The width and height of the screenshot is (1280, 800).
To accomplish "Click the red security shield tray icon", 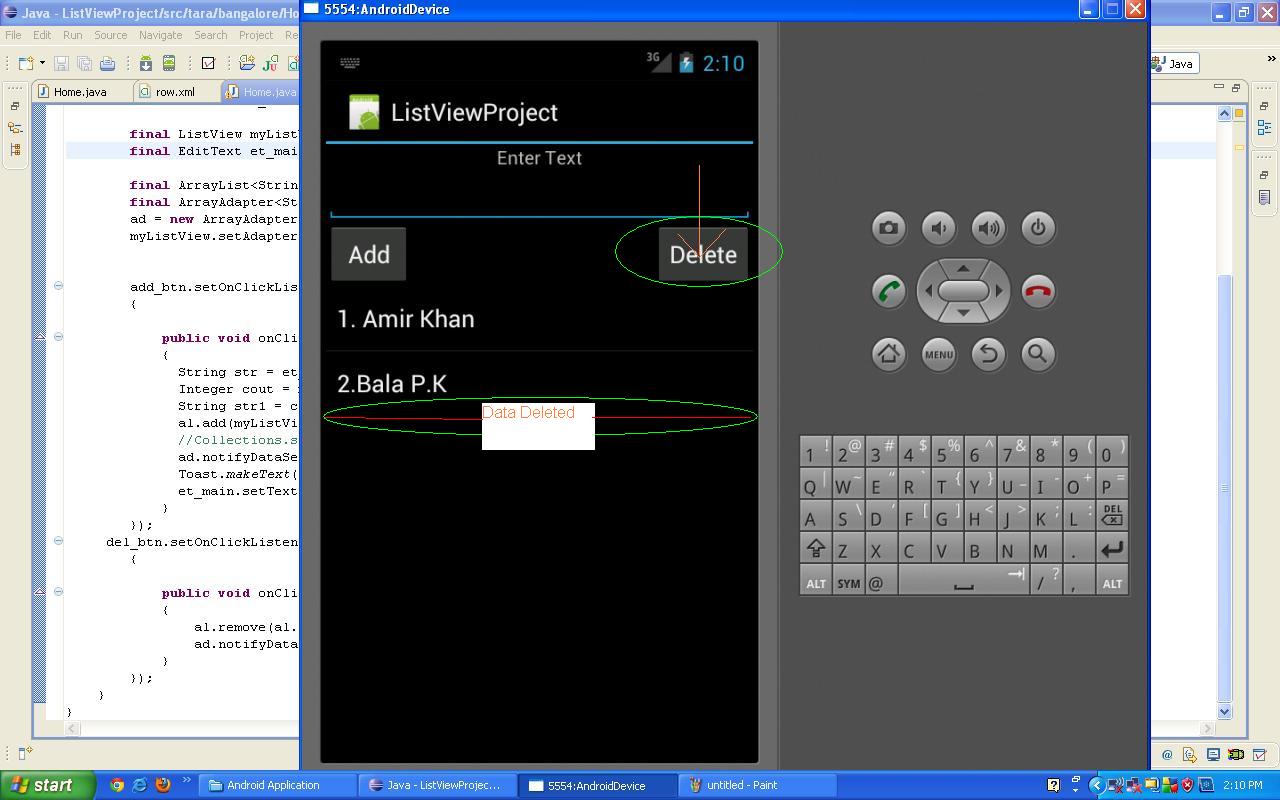I will tap(1188, 785).
